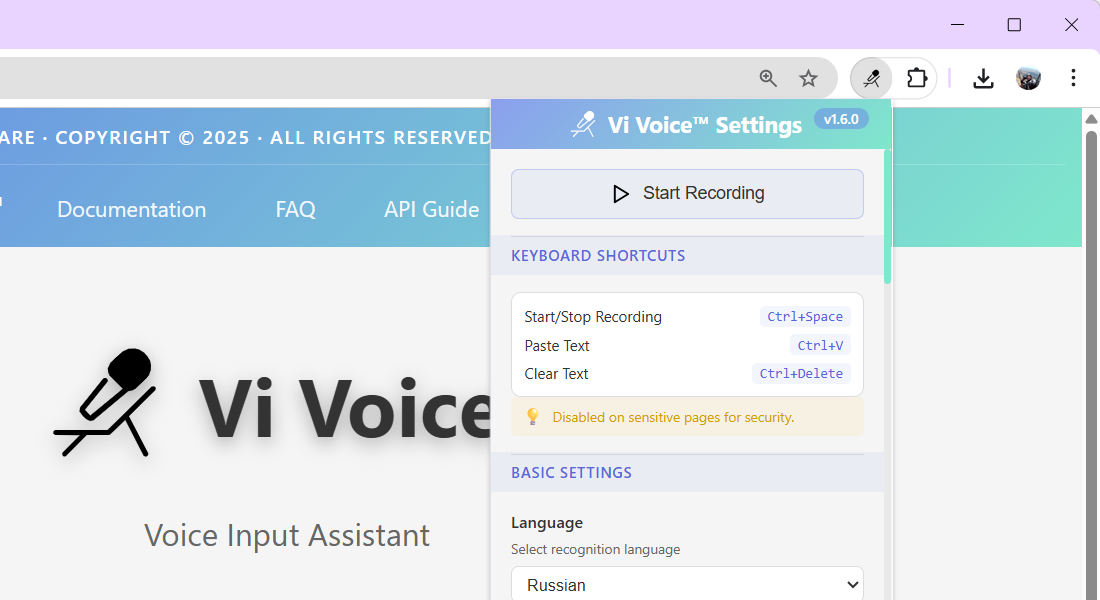Bookmark the page with the star icon

click(808, 77)
